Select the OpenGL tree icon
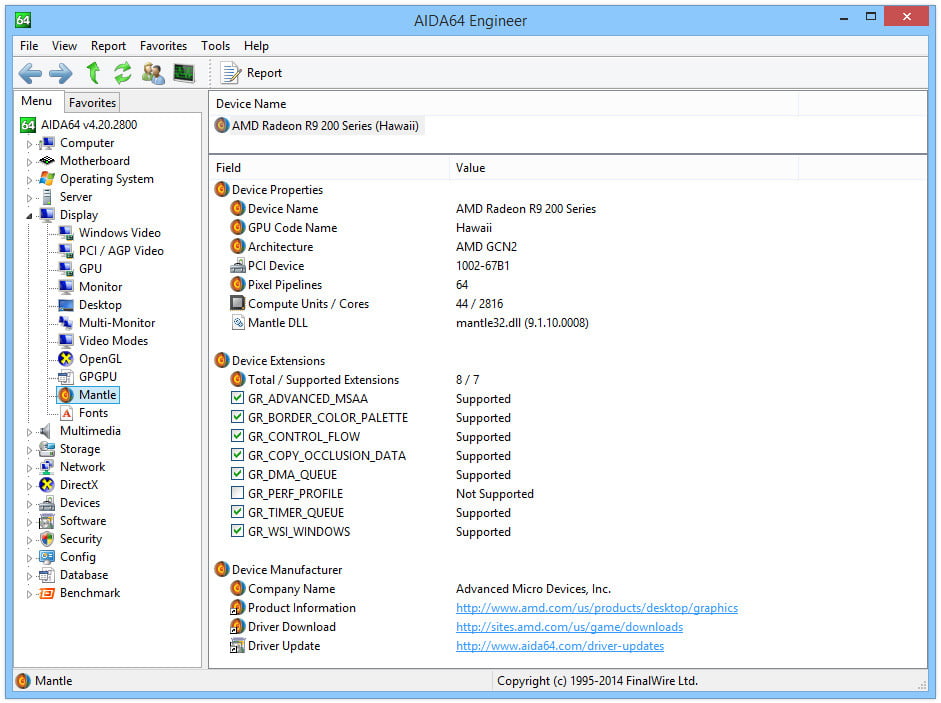 click(x=66, y=359)
